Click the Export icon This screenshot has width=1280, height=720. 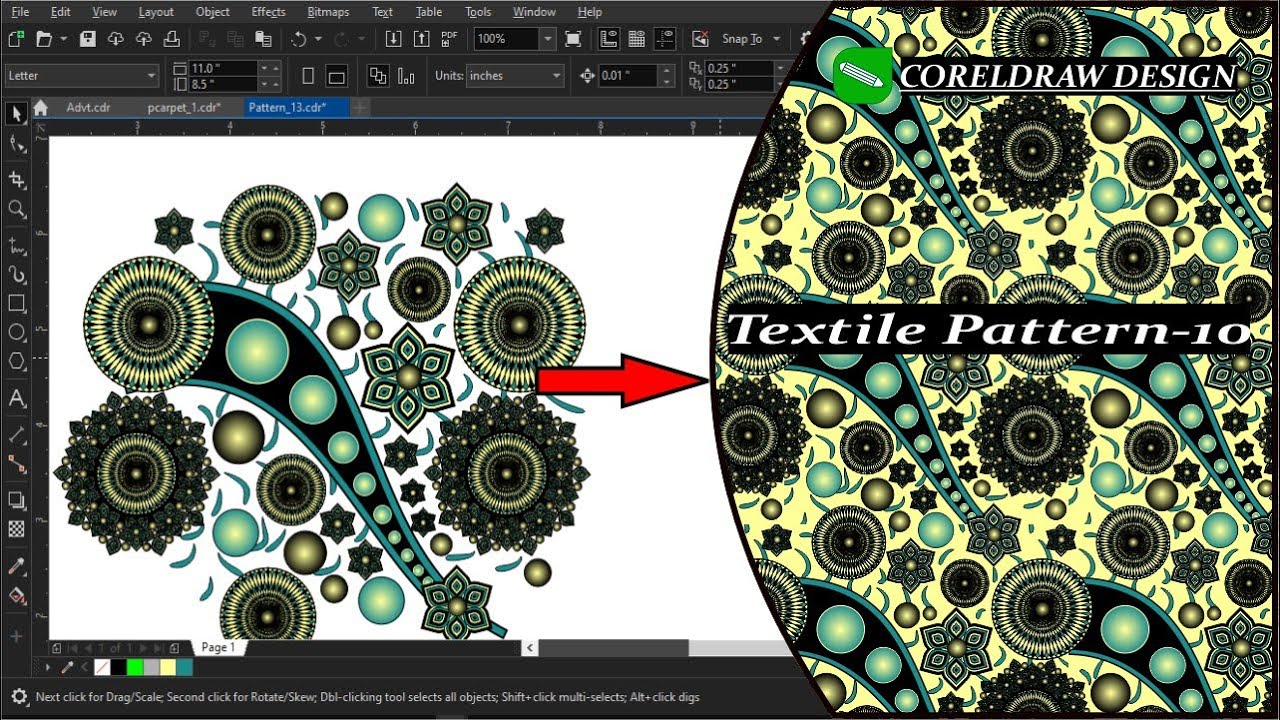click(x=421, y=39)
